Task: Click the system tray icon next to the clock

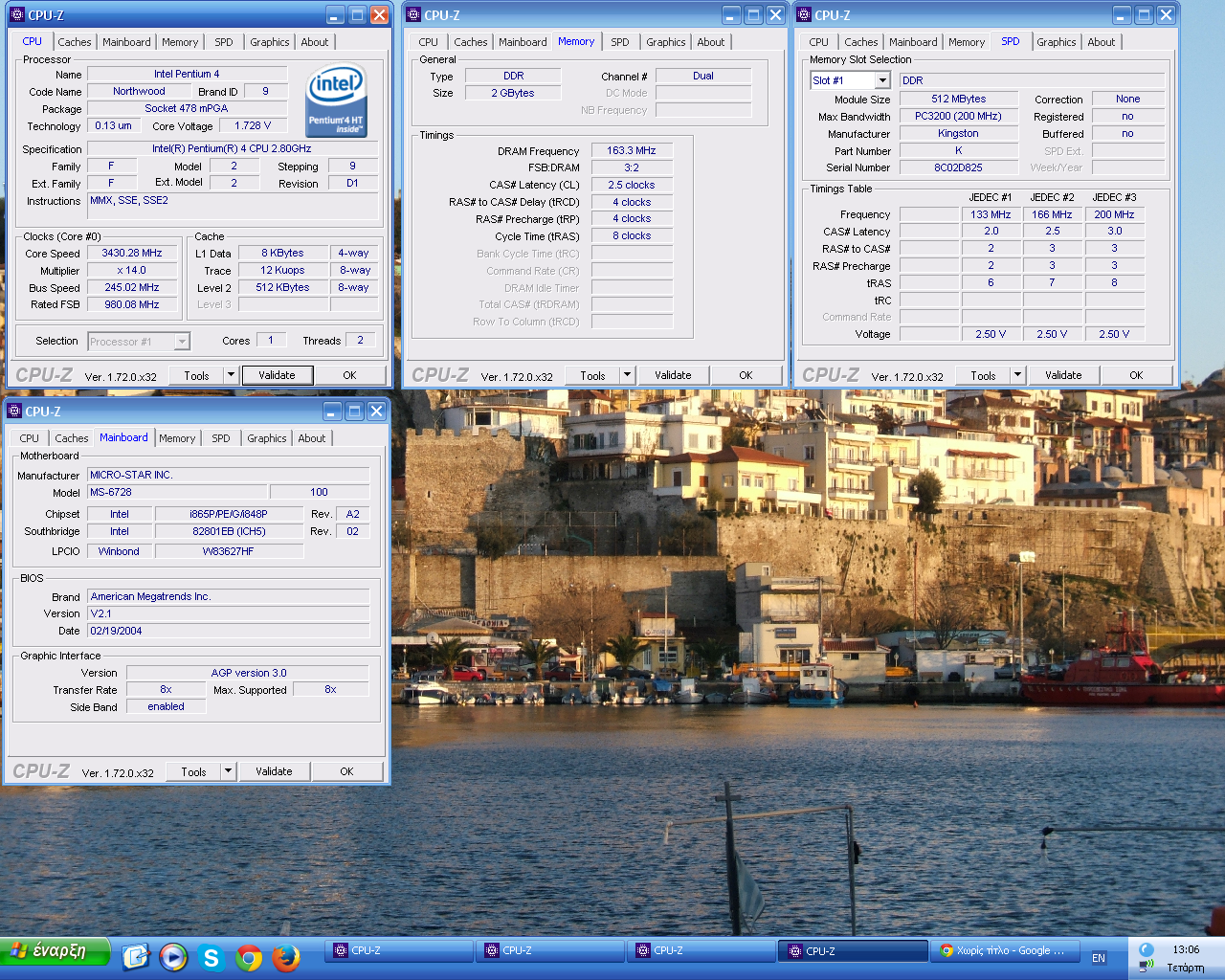Action: pyautogui.click(x=1146, y=950)
